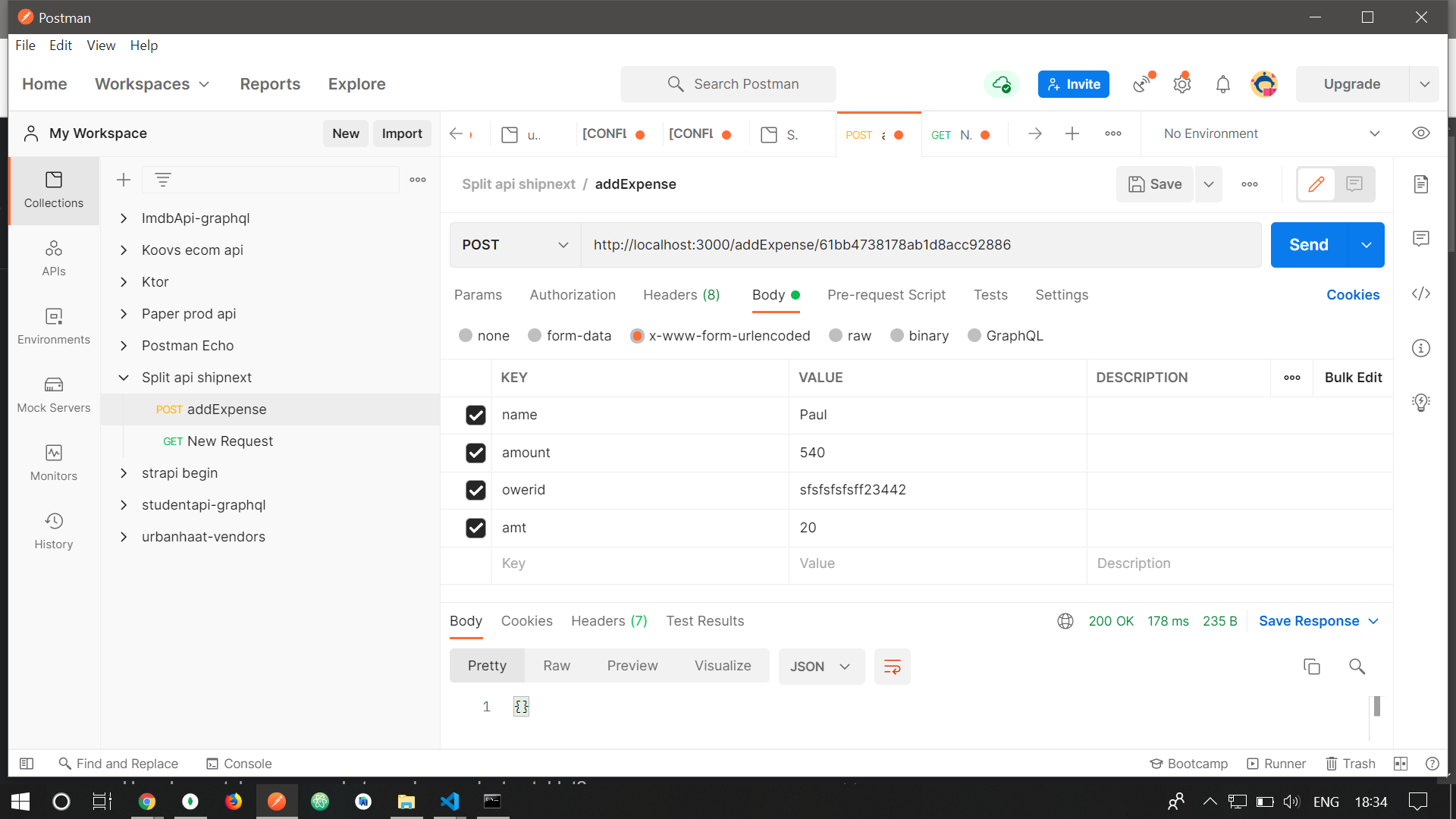This screenshot has height=819, width=1456.
Task: Toggle the owerid field checkbox
Action: coord(477,489)
